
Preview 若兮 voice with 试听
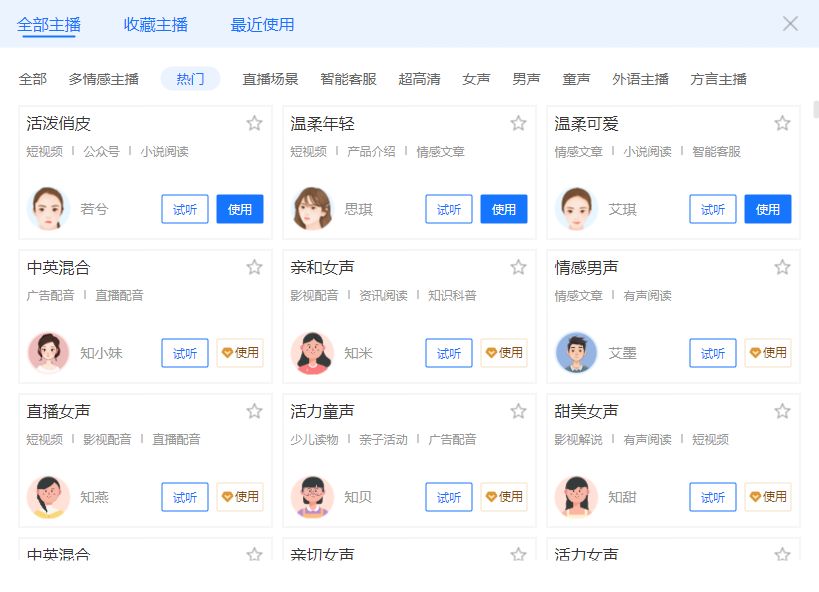tap(185, 209)
